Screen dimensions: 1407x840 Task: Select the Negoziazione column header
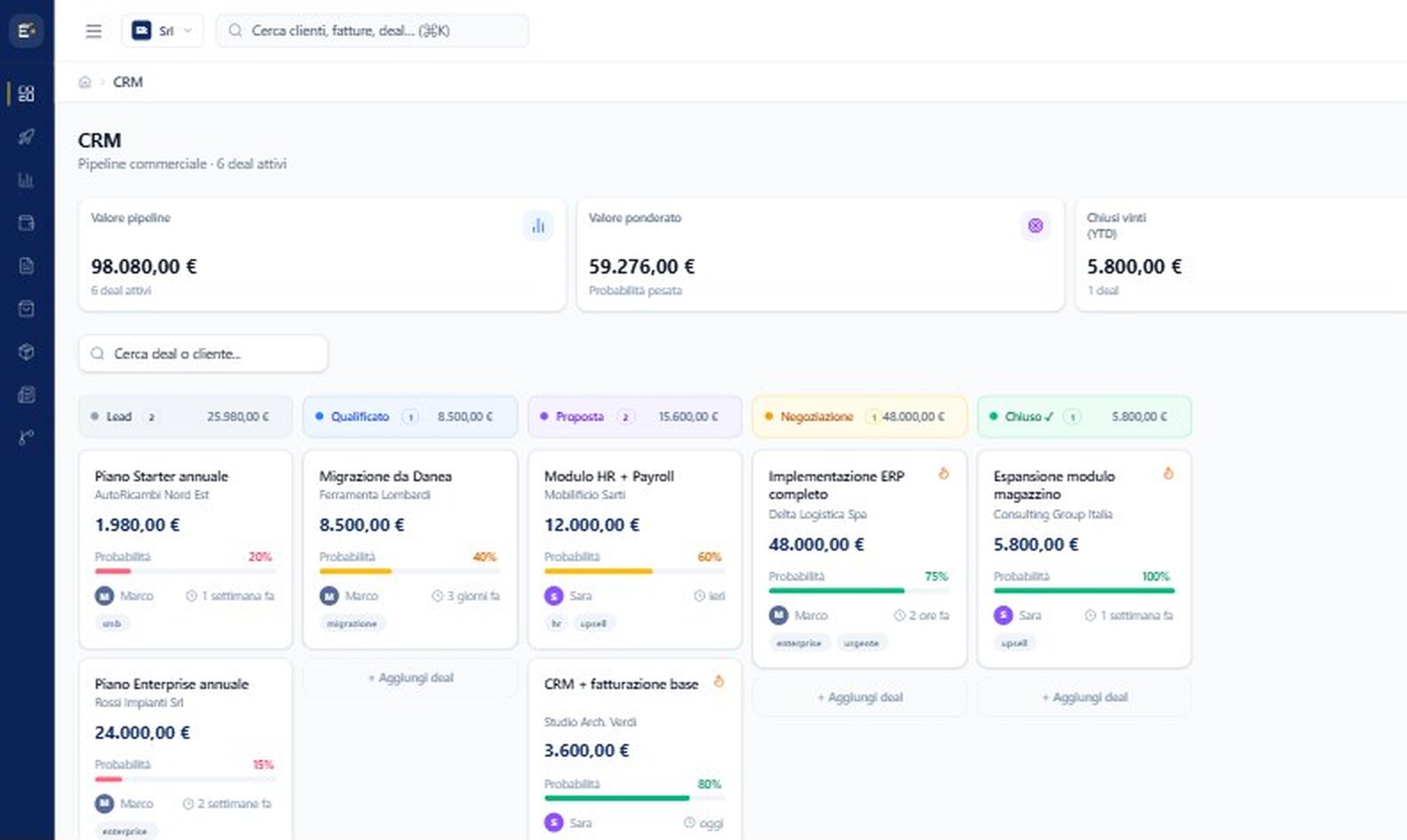pos(859,416)
